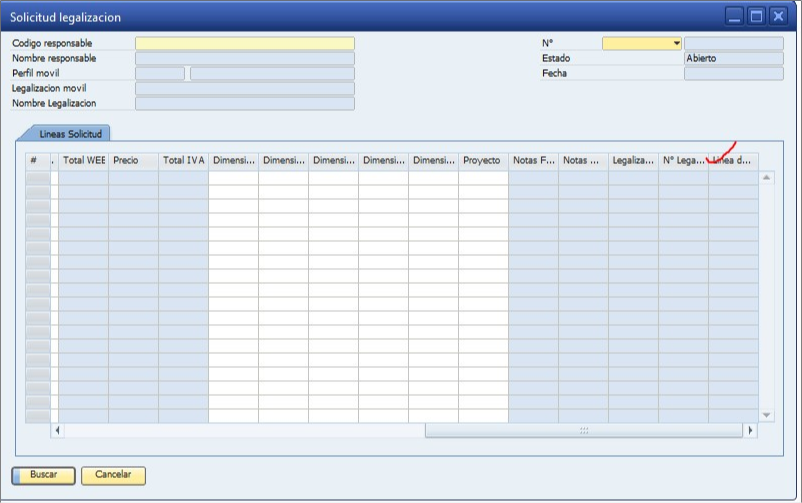Open the Nº series dropdown
Viewport: 802px width, 503px height.
tap(677, 44)
